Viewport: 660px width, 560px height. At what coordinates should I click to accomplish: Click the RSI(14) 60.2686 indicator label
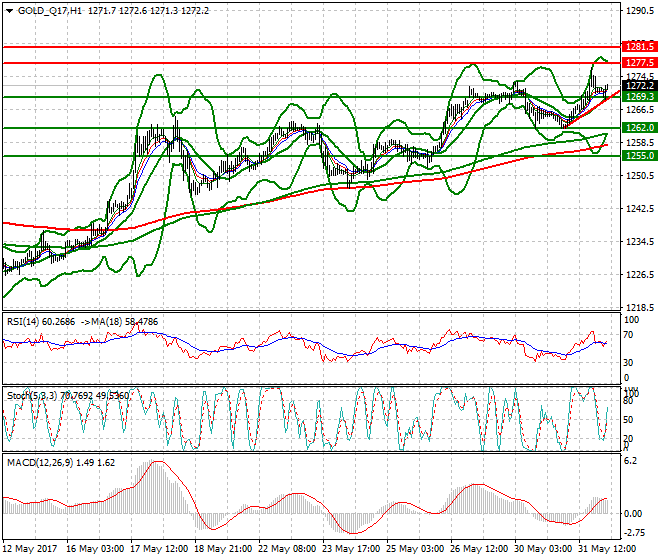pos(41,322)
